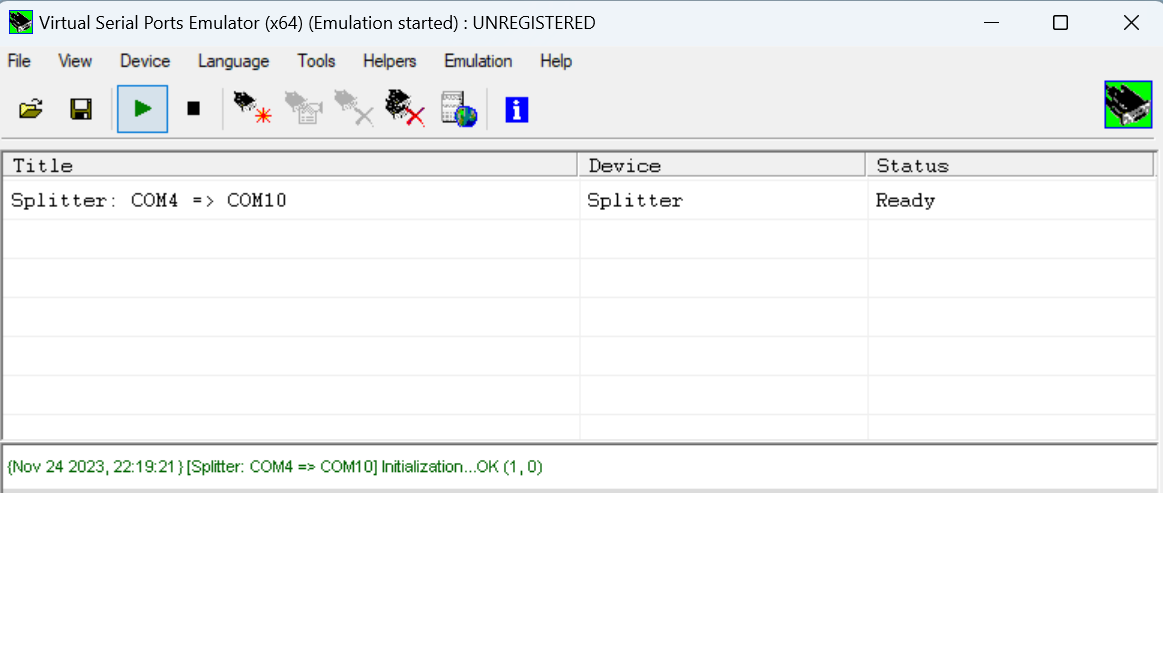Start emulation with green play button
1163x648 pixels.
coord(142,109)
